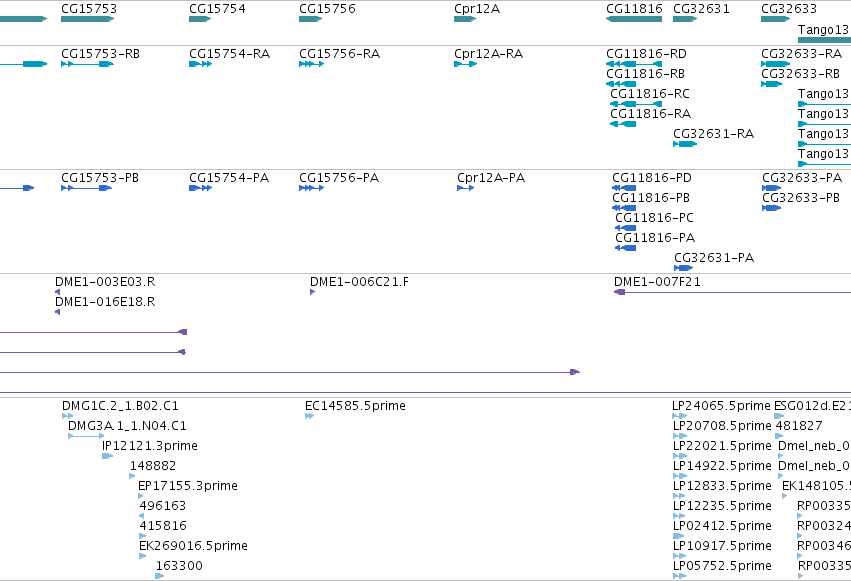The height and width of the screenshot is (581, 851).
Task: Select the DME1-006C21.F marker triangle
Action: [313, 292]
